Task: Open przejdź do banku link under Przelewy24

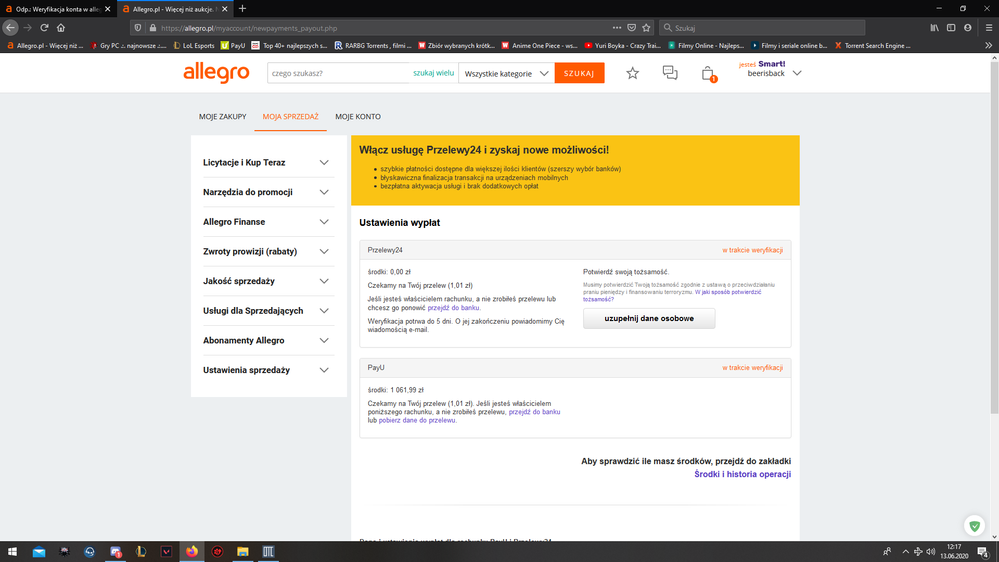Action: coord(453,308)
